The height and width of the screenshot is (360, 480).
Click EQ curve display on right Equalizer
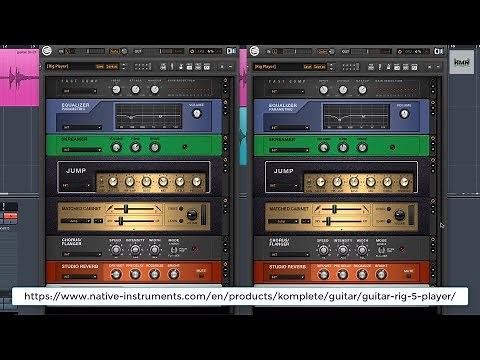point(356,116)
